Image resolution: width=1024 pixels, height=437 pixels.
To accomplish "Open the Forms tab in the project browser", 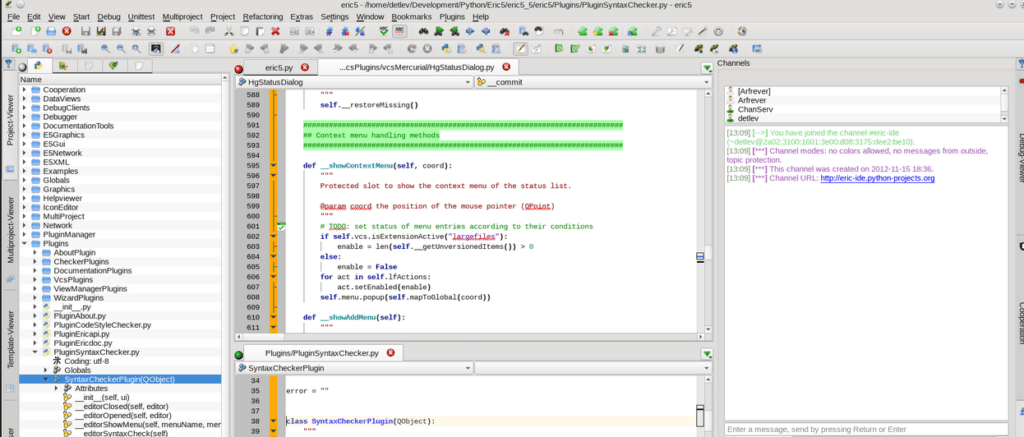I will (63, 65).
